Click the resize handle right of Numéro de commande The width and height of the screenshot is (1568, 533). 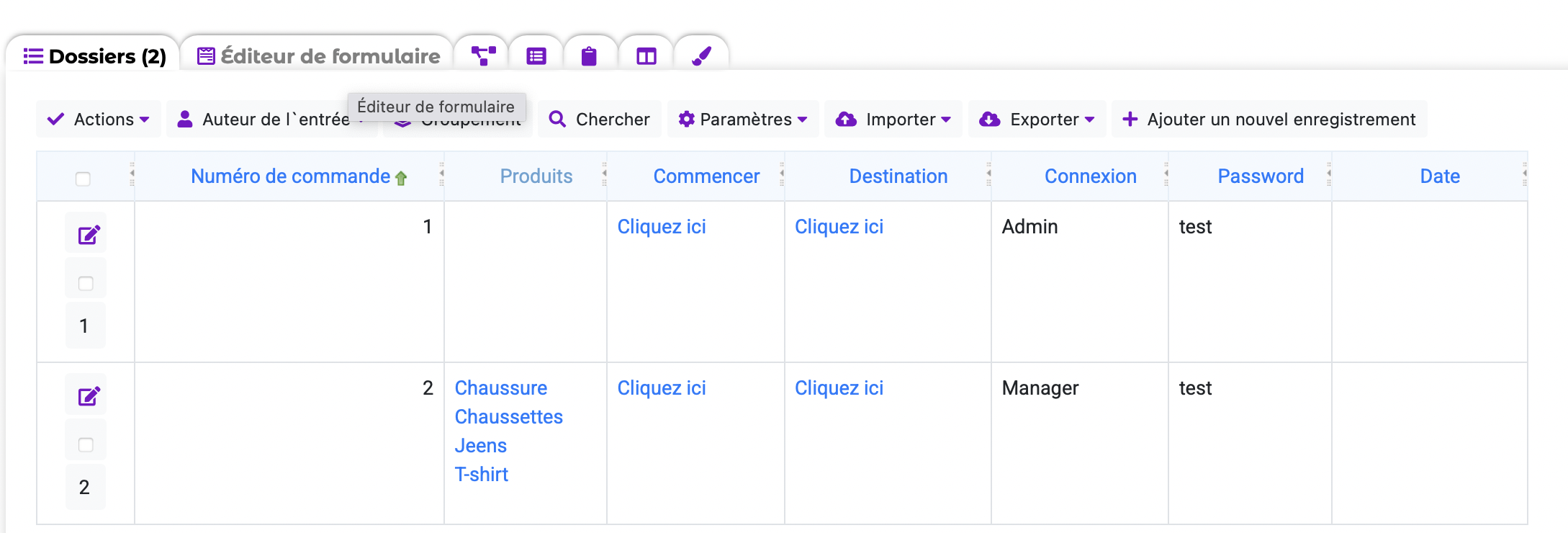[441, 174]
